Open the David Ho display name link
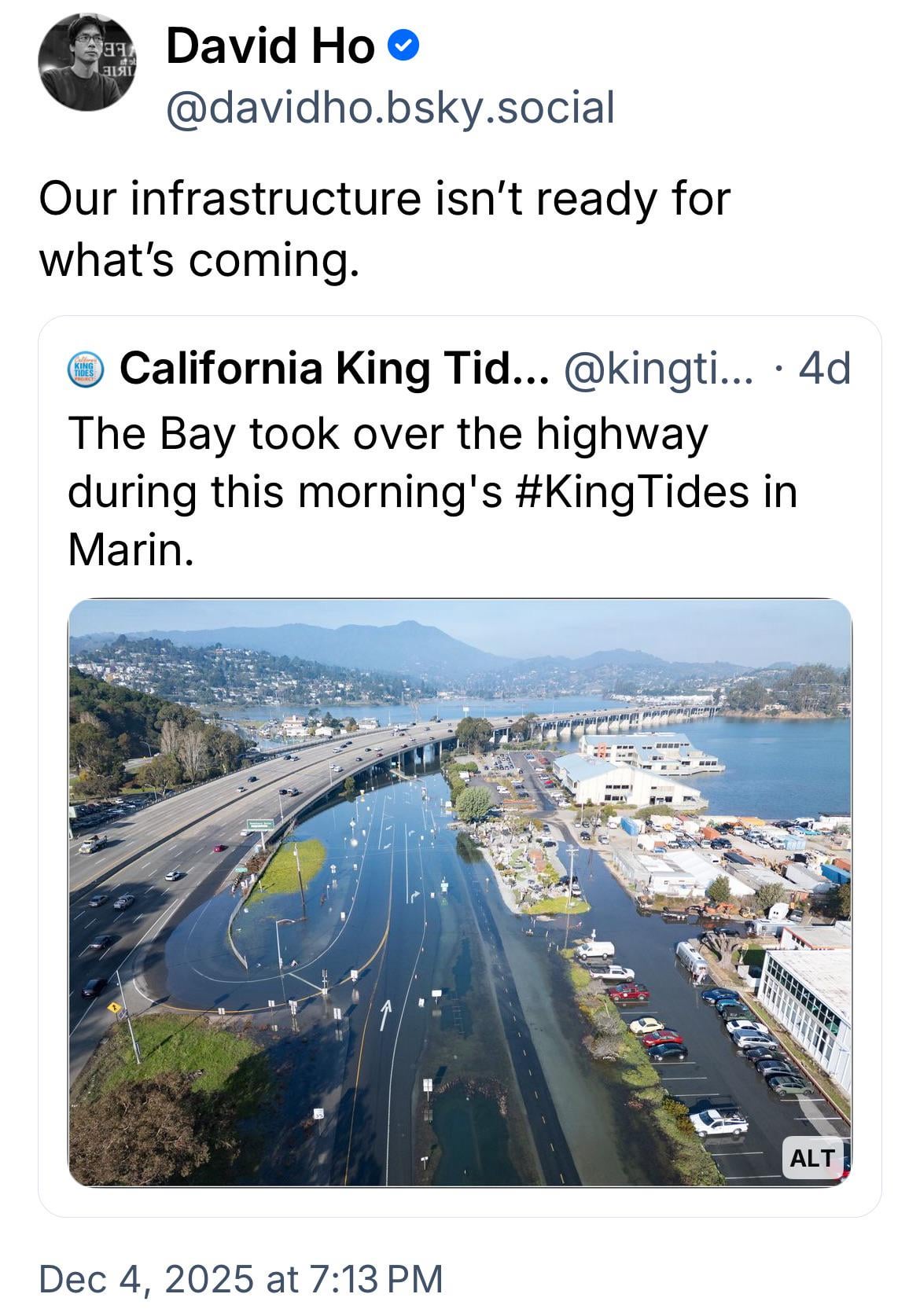 [270, 47]
